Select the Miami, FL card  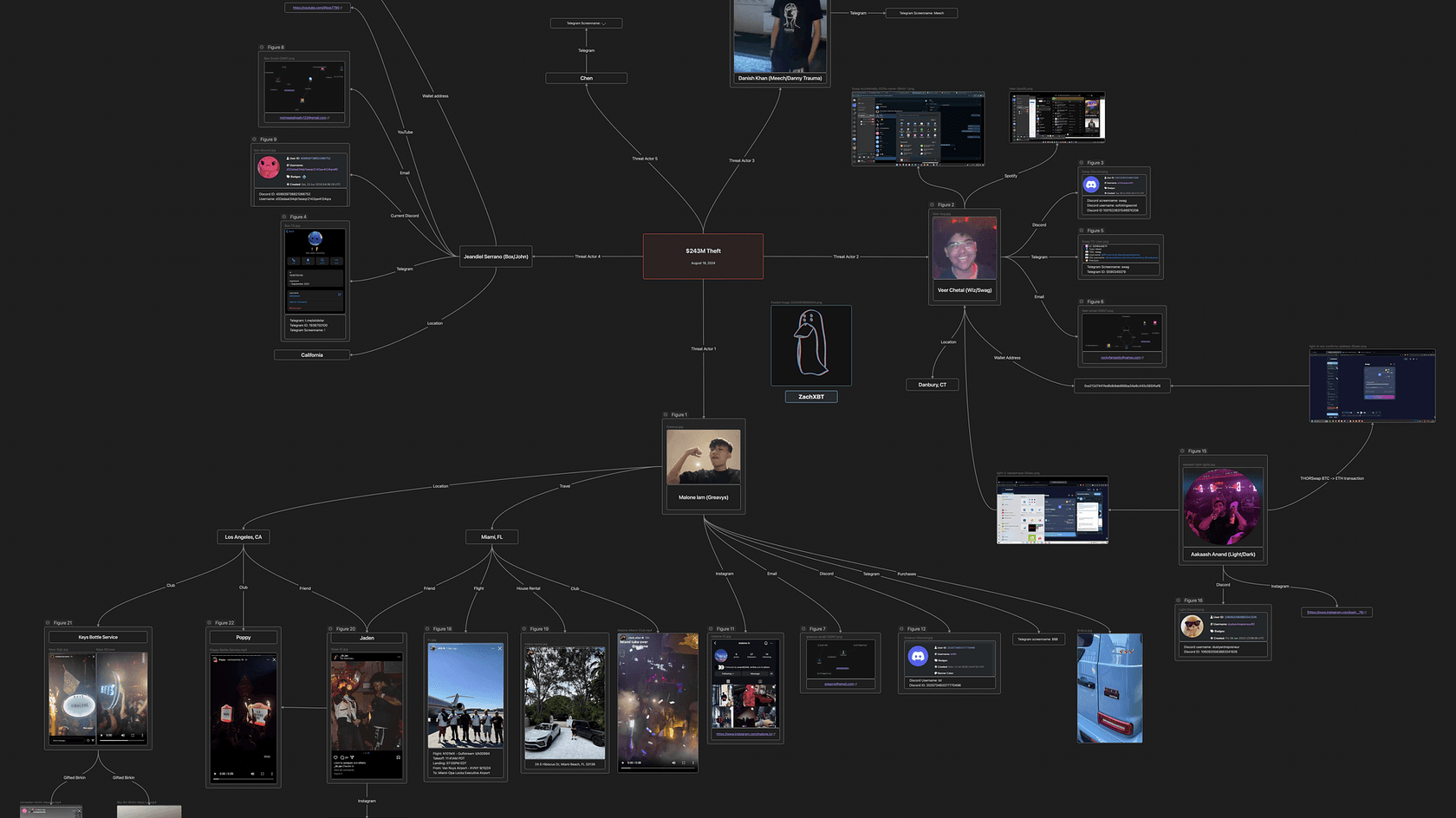pos(491,537)
